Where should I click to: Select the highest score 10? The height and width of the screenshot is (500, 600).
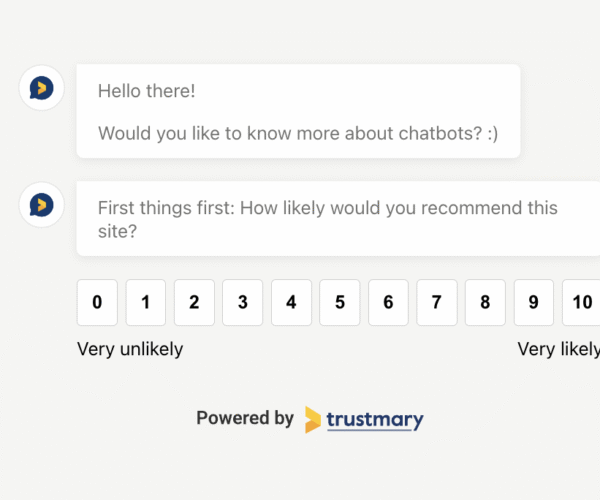point(581,302)
